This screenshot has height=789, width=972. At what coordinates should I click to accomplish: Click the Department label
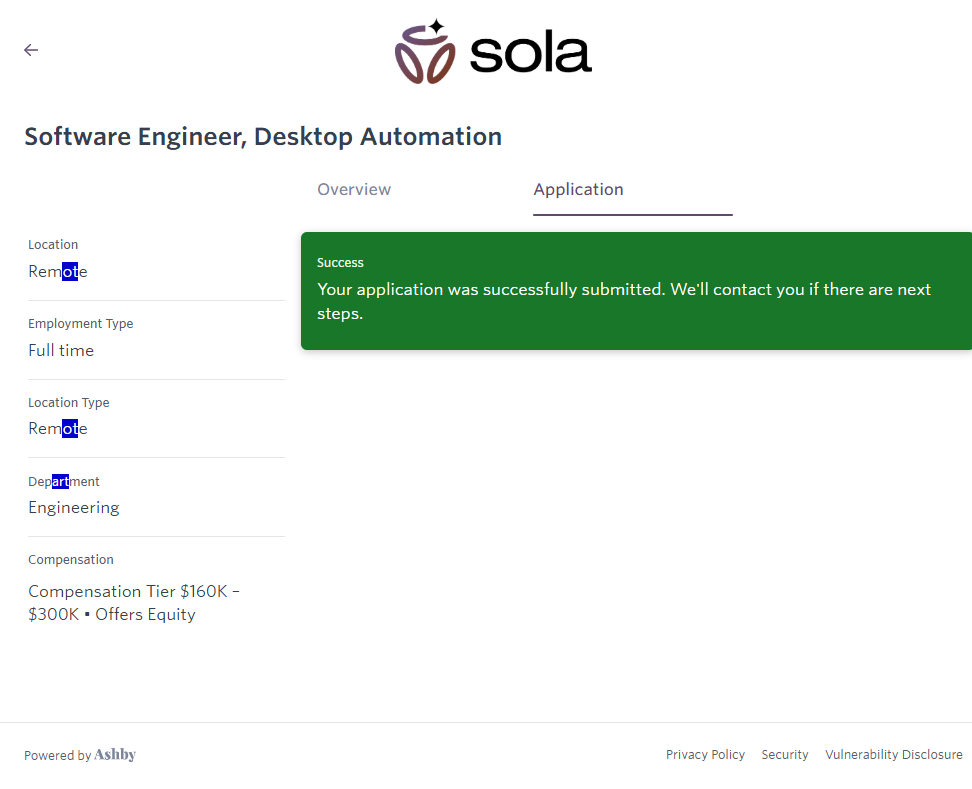pos(64,482)
